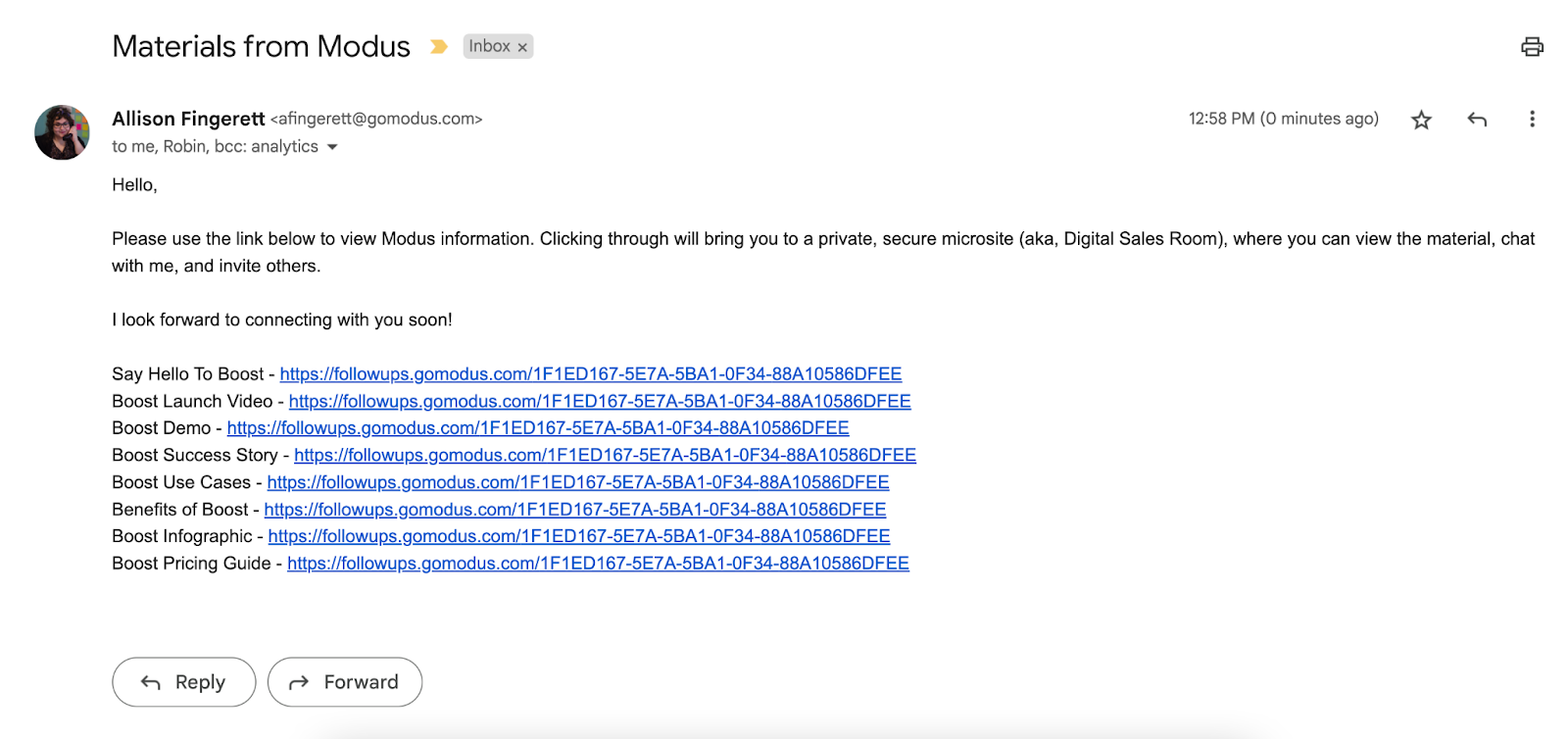The height and width of the screenshot is (739, 1568).
Task: Open the Boost Pricing Guide link
Action: coord(598,564)
